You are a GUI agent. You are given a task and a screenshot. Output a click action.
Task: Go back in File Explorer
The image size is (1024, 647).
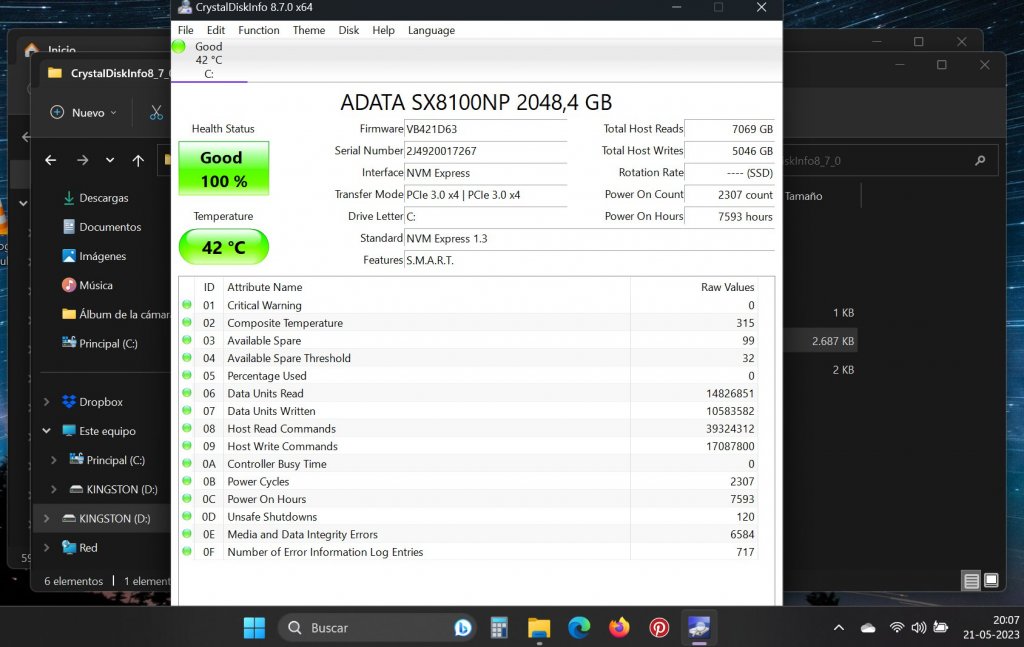50,160
